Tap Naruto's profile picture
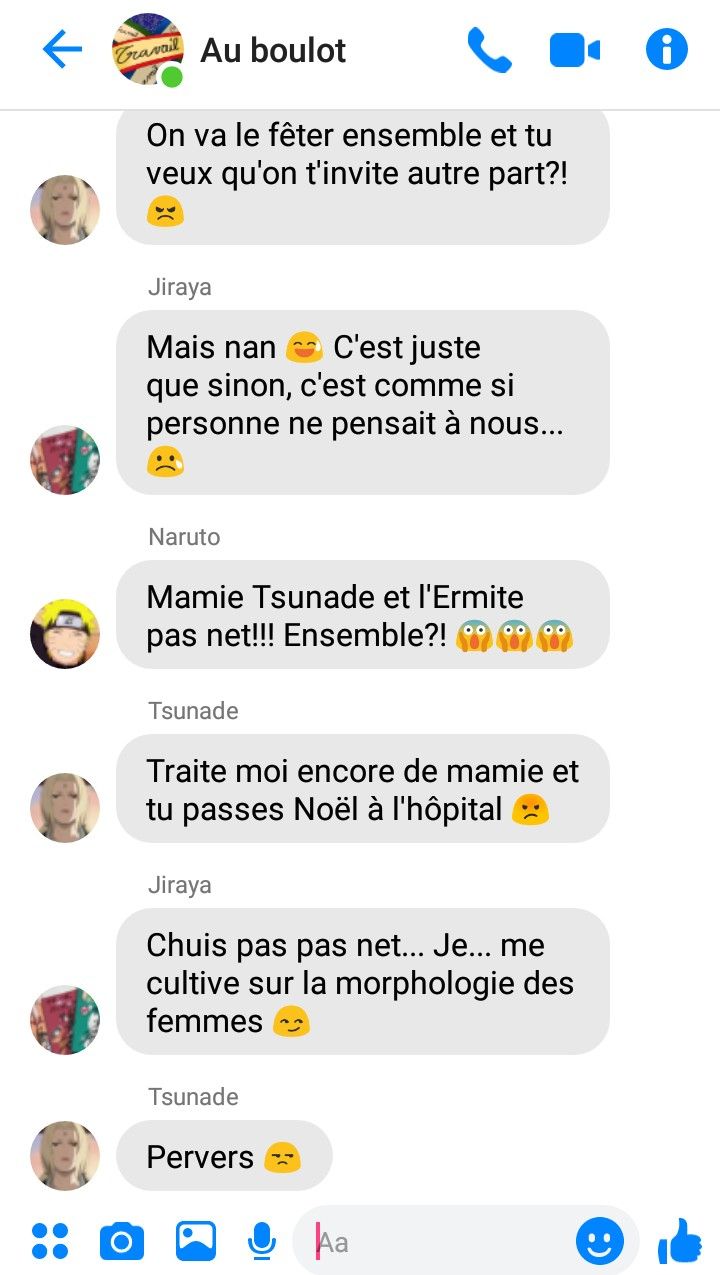 point(65,634)
